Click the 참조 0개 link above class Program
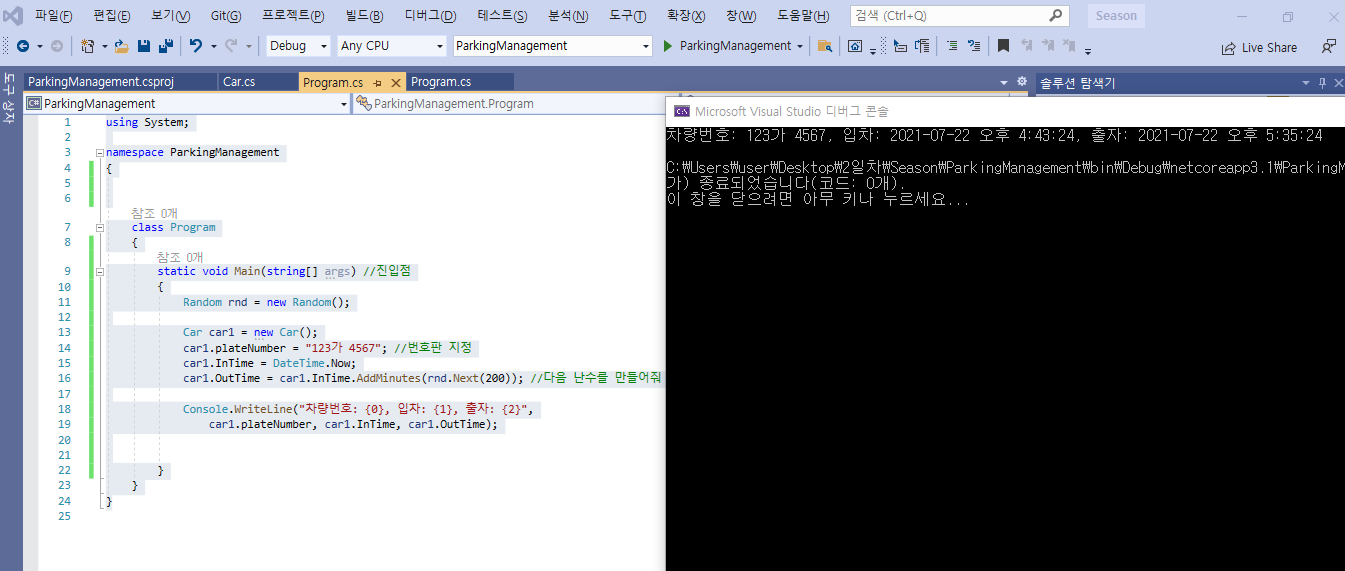The image size is (1345, 571). pos(154,213)
